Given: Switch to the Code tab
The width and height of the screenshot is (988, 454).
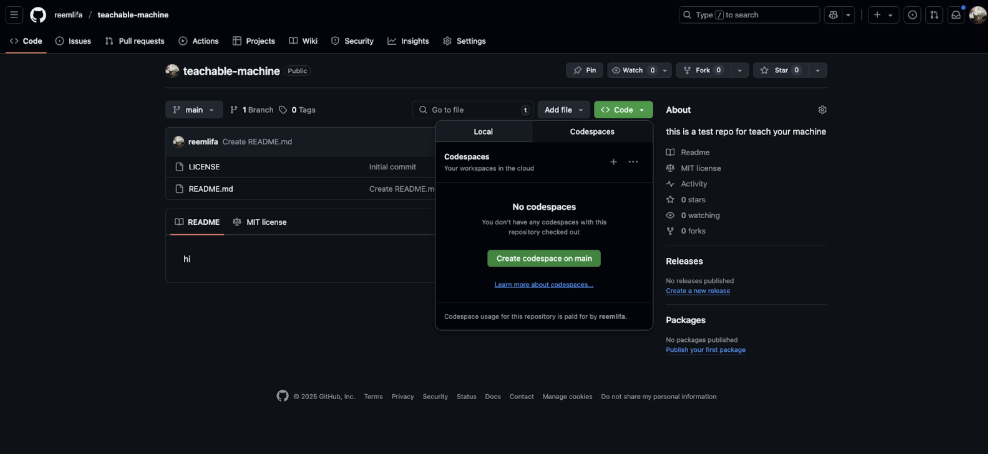Looking at the screenshot, I should click(x=26, y=41).
